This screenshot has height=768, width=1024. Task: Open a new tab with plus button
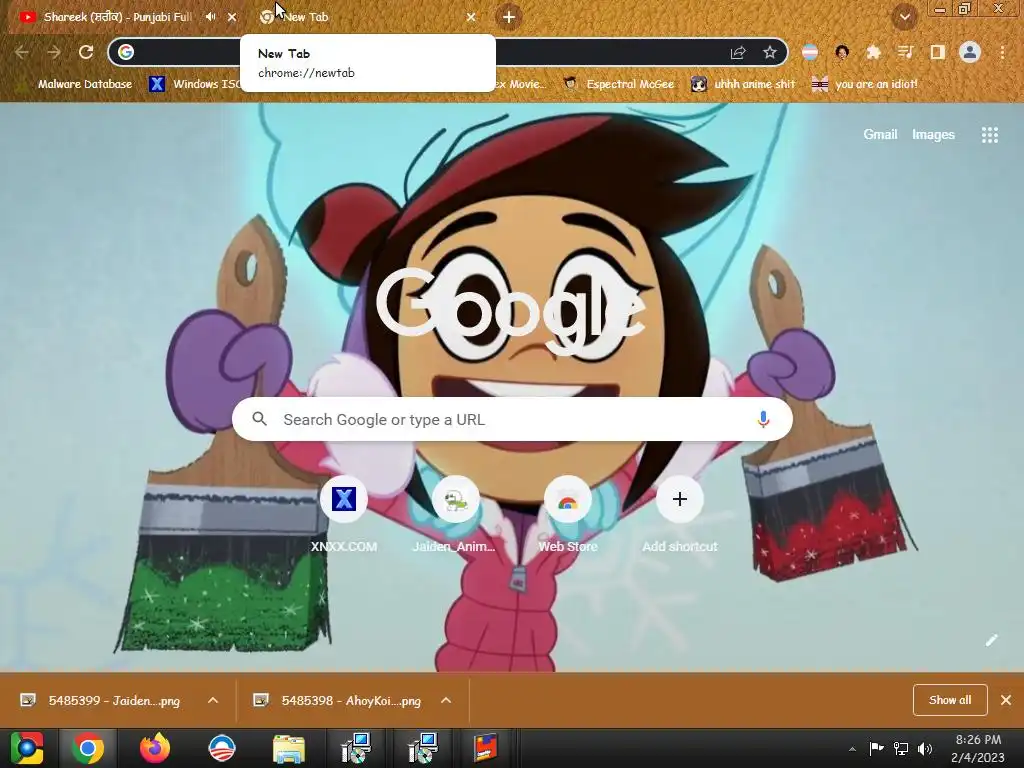click(x=509, y=17)
